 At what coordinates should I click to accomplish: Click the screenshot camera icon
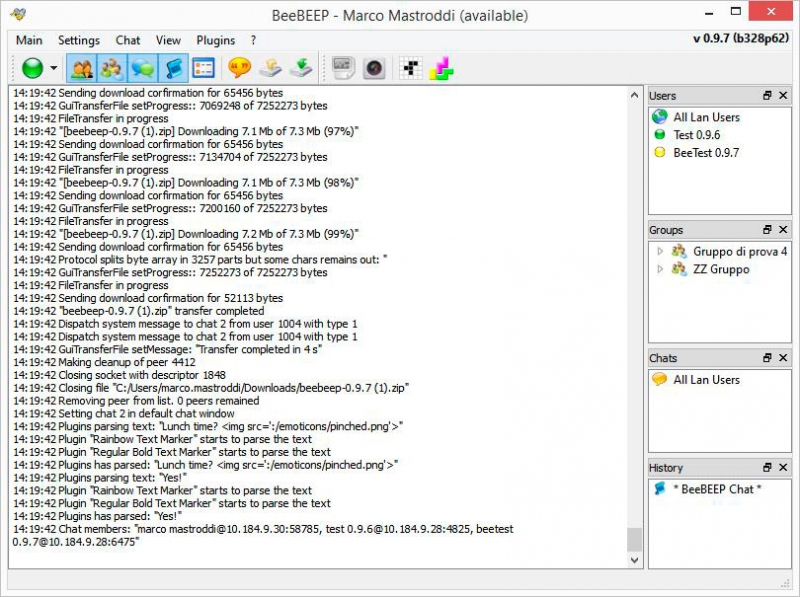tap(374, 68)
